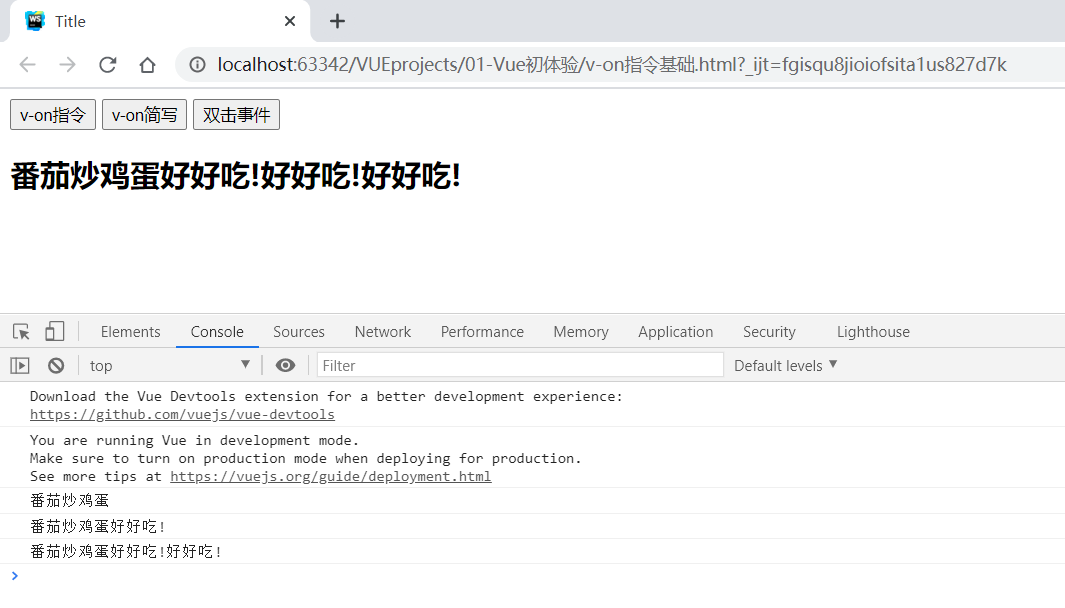This screenshot has width=1065, height=608.
Task: Switch to the Performance tab
Action: click(482, 332)
